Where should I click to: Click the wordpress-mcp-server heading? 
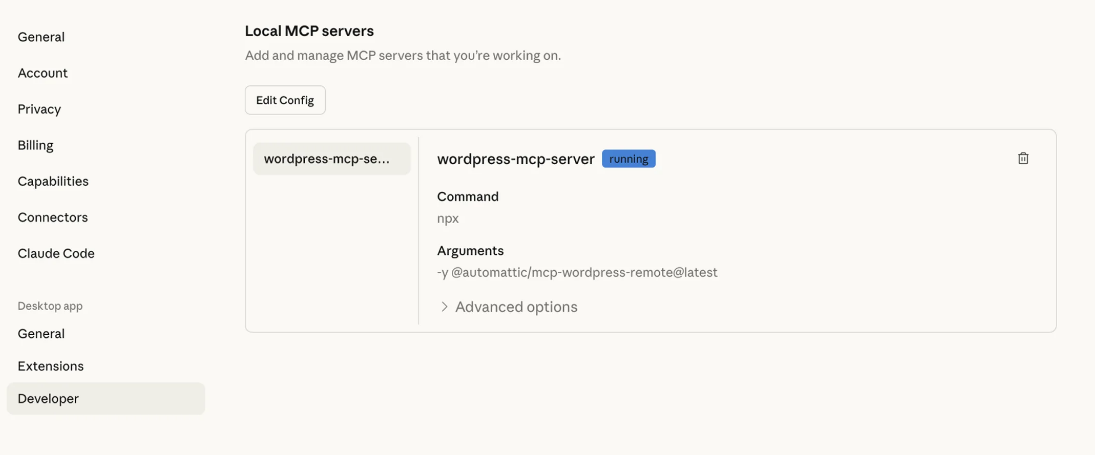pyautogui.click(x=515, y=159)
